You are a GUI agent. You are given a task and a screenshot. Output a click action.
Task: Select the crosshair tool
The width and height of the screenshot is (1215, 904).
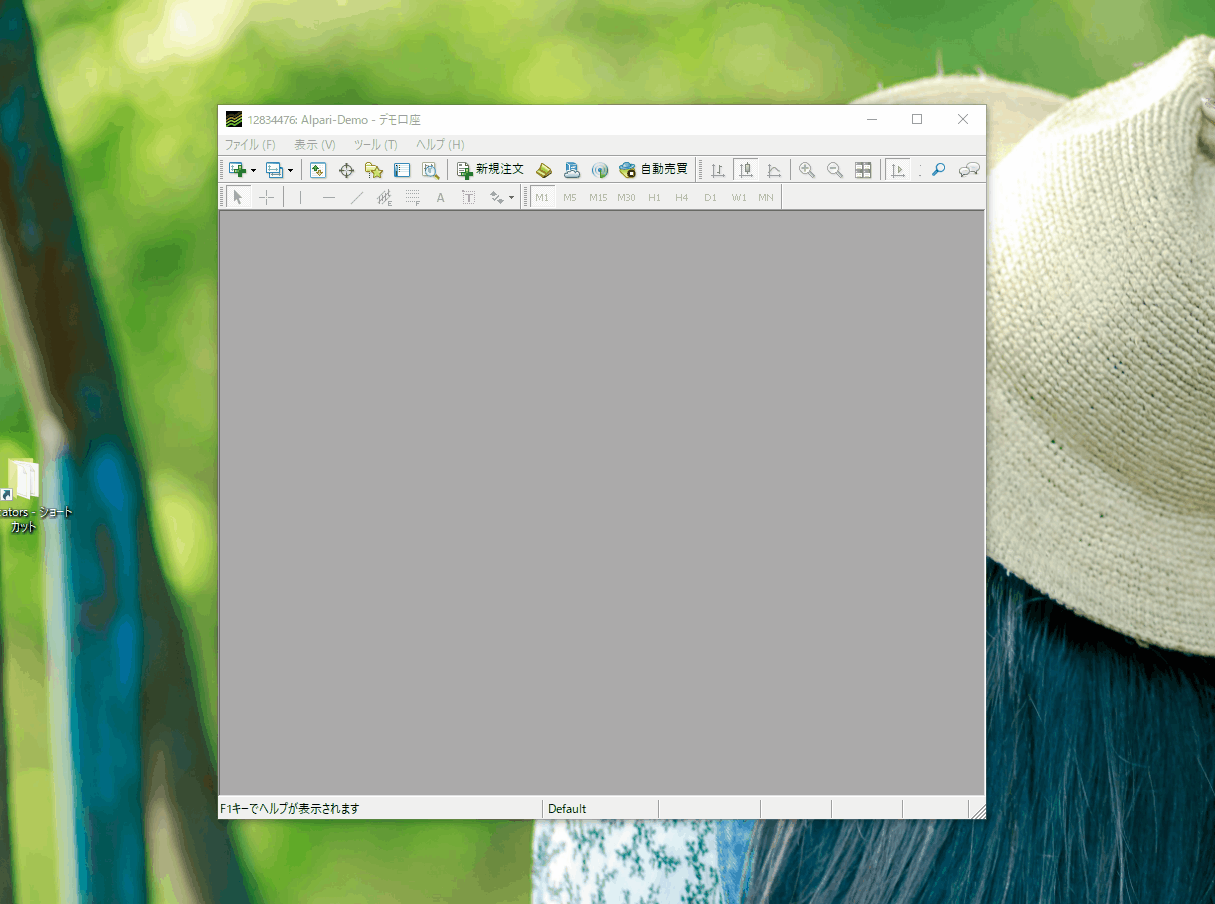tap(266, 197)
